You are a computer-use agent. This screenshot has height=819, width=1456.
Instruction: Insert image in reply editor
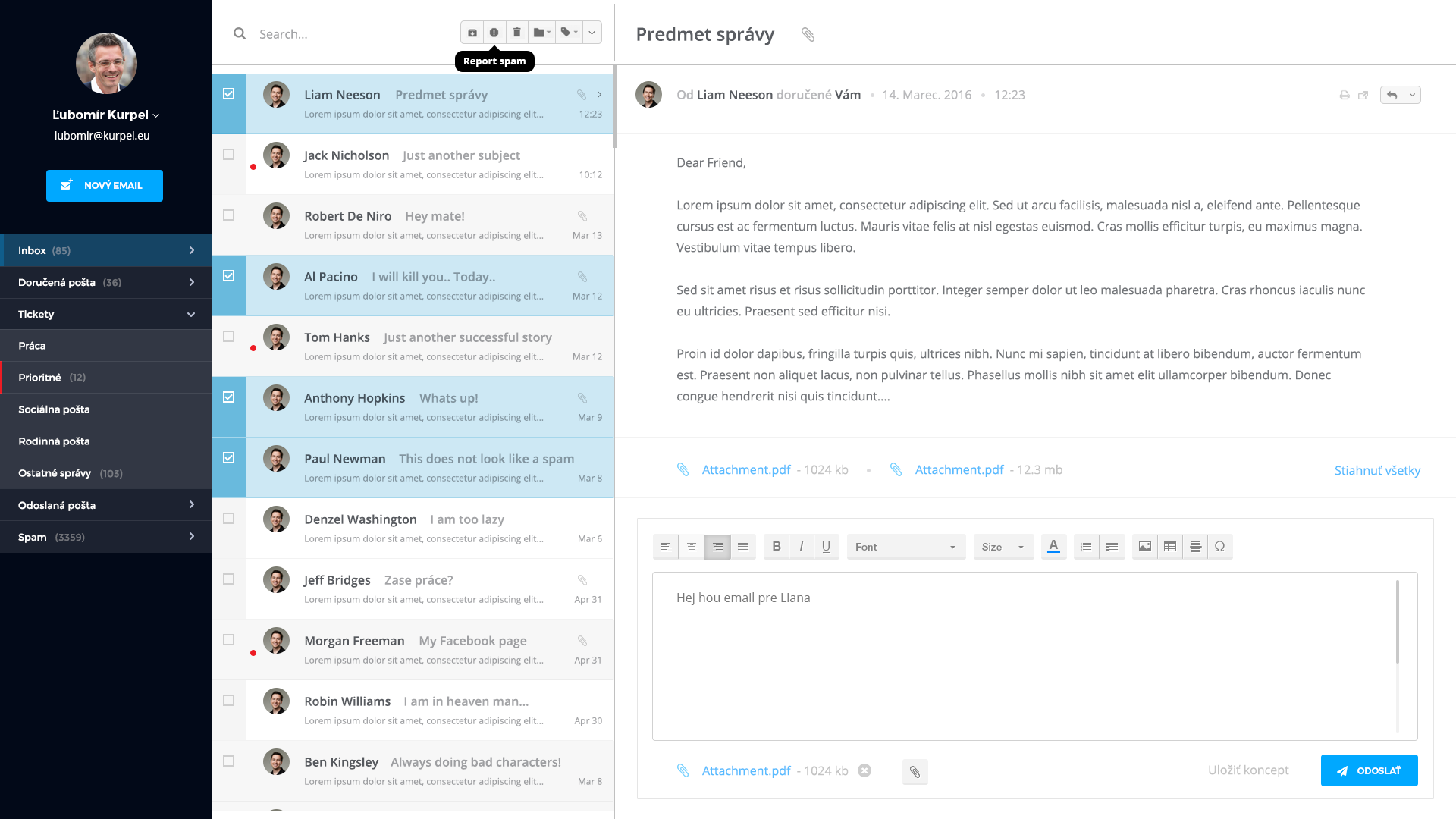pyautogui.click(x=1145, y=547)
